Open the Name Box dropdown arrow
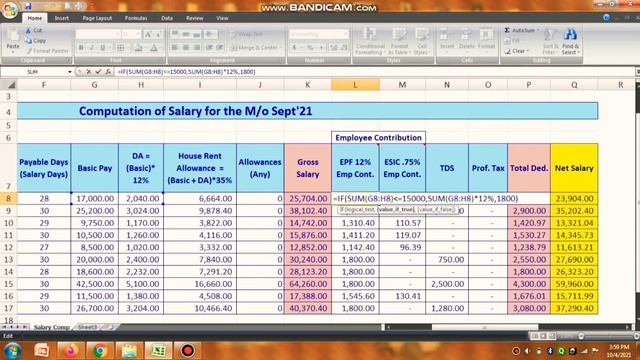The height and width of the screenshot is (360, 640). pyautogui.click(x=70, y=72)
